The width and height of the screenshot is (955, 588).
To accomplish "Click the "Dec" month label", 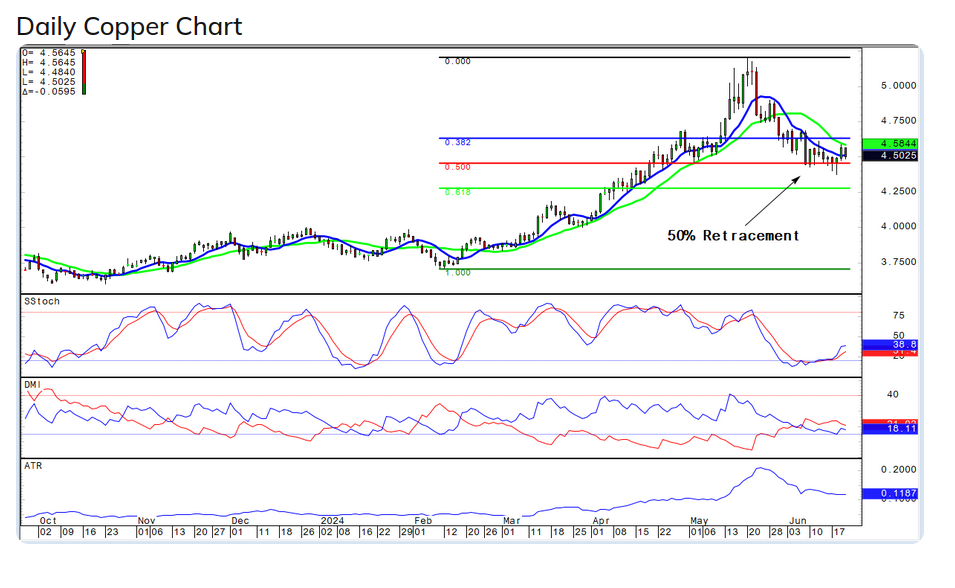I will [x=241, y=521].
